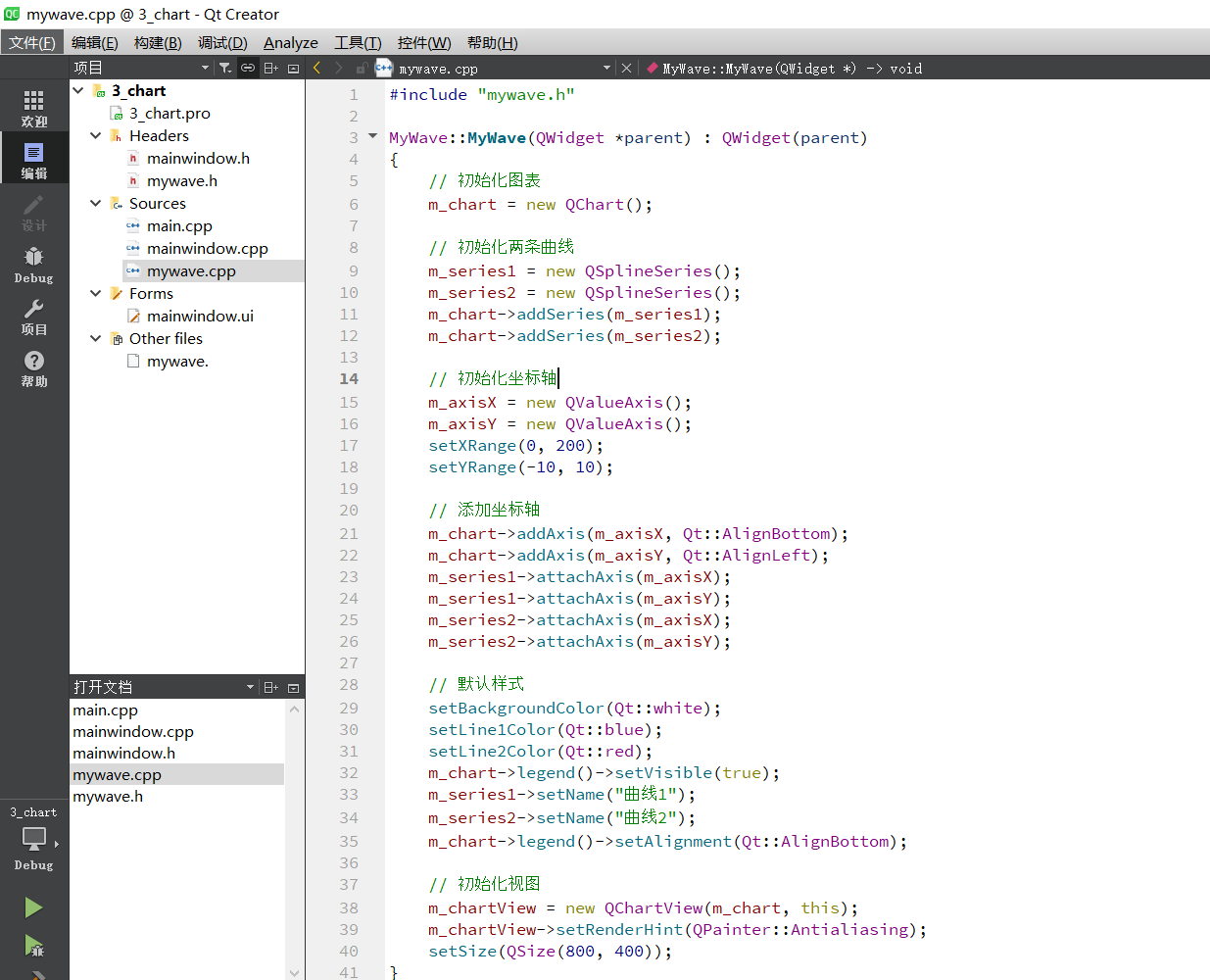The width and height of the screenshot is (1210, 980).
Task: Click the C++ file icon beside mywave.cpp in toolbar
Action: [x=384, y=68]
